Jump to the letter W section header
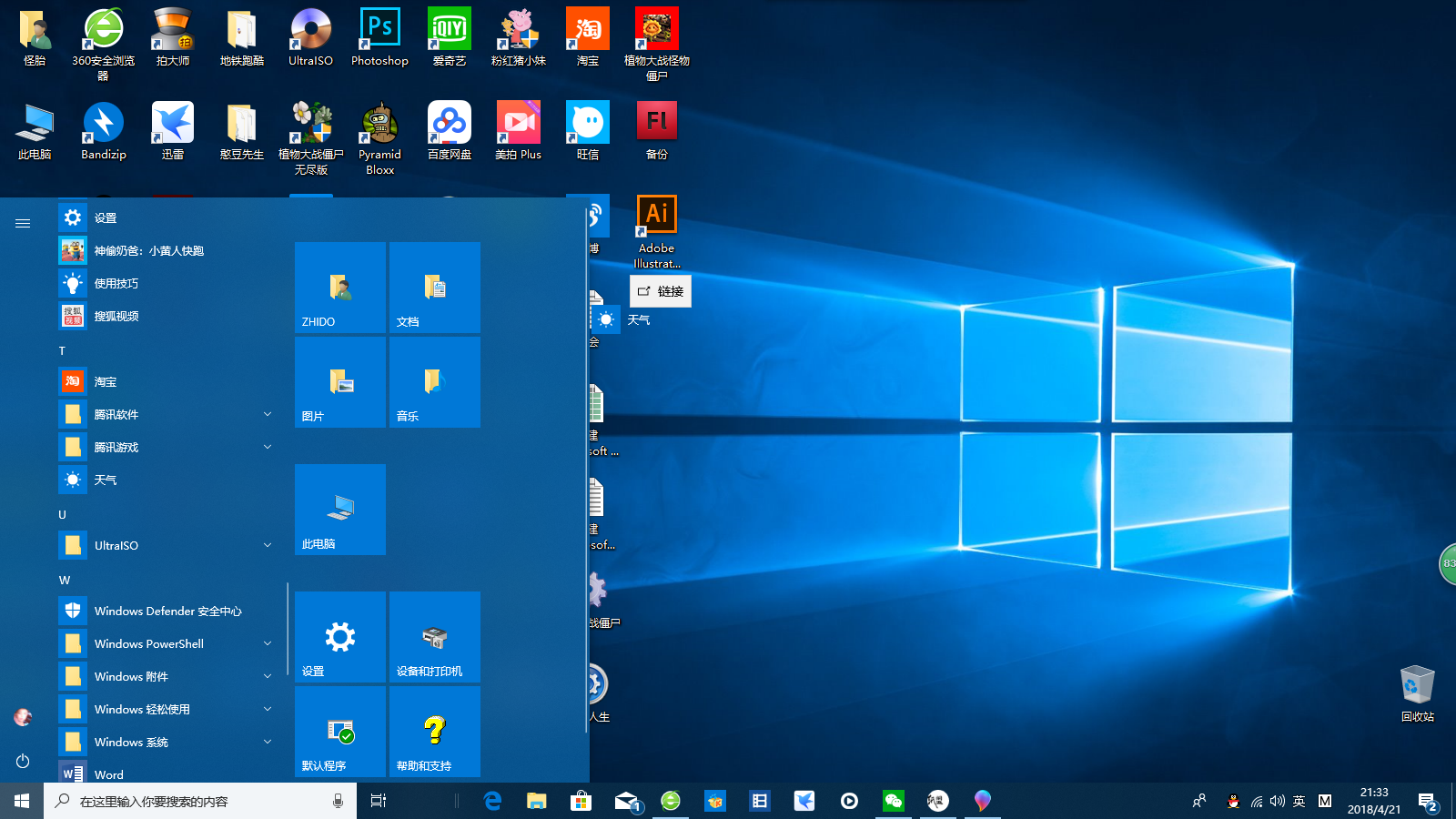Viewport: 1456px width, 819px height. point(64,580)
